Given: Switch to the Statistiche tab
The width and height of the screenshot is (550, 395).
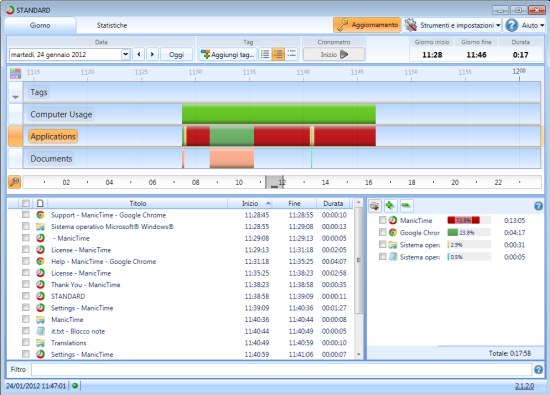Looking at the screenshot, I should click(x=112, y=25).
